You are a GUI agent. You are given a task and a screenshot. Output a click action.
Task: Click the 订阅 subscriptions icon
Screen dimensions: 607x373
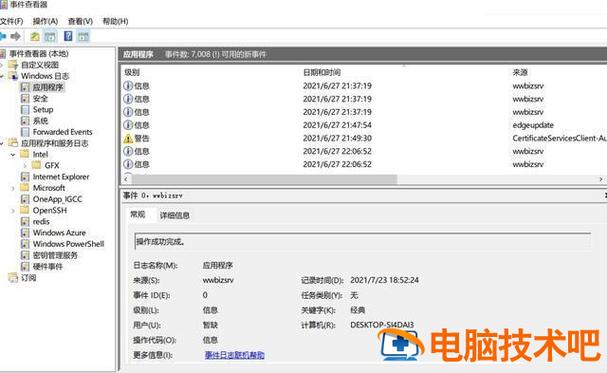click(13, 277)
